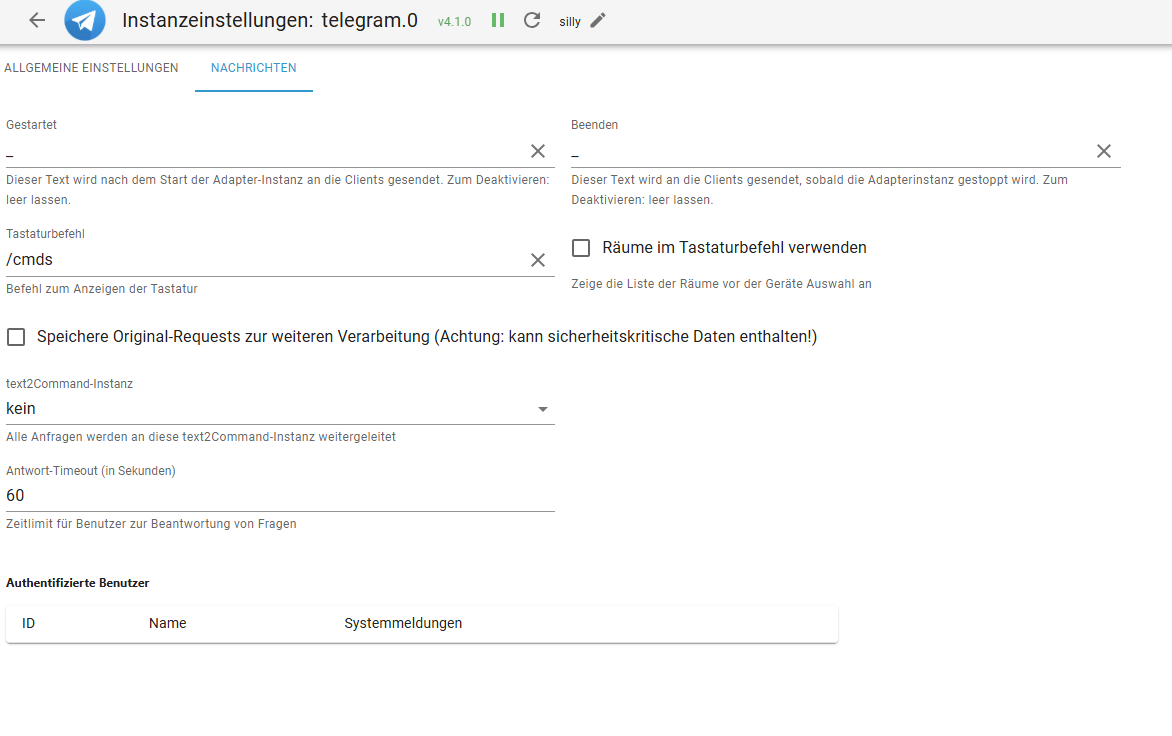
Task: Clear the Tastaturbefehl field
Action: click(537, 260)
